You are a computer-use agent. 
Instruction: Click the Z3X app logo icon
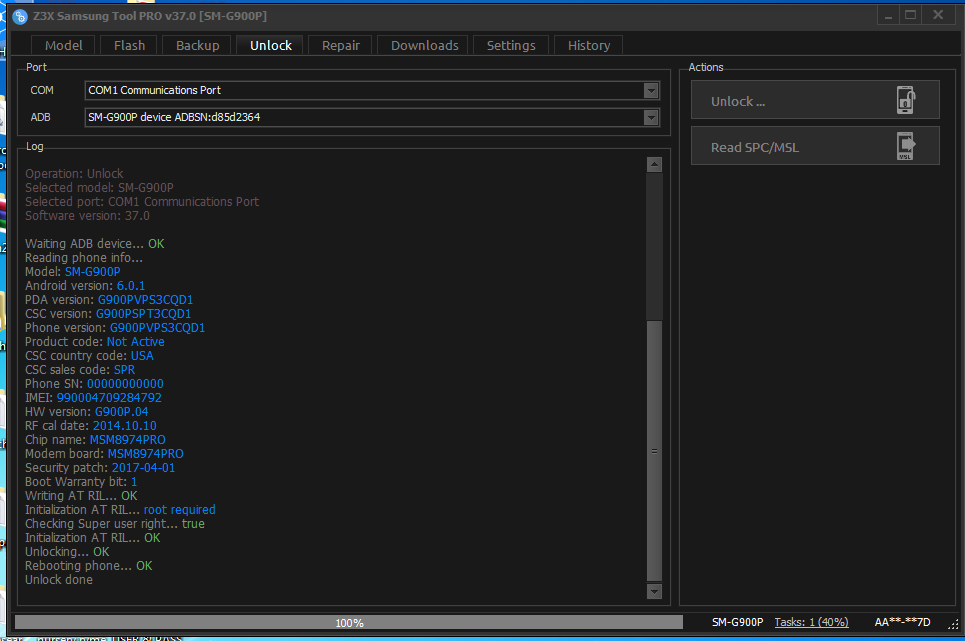coord(20,17)
